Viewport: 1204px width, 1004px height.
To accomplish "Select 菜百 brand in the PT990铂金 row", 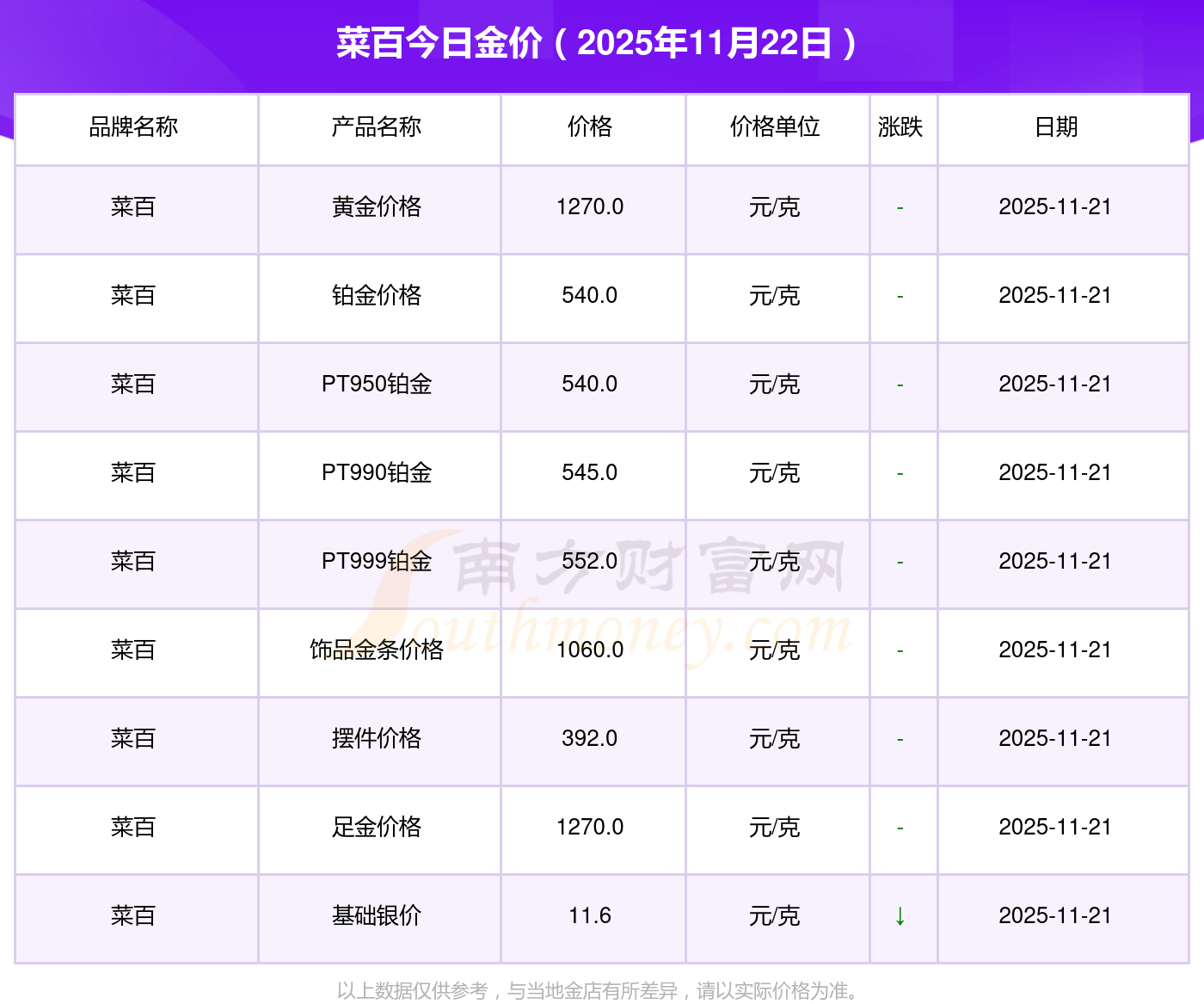I will tap(133, 473).
